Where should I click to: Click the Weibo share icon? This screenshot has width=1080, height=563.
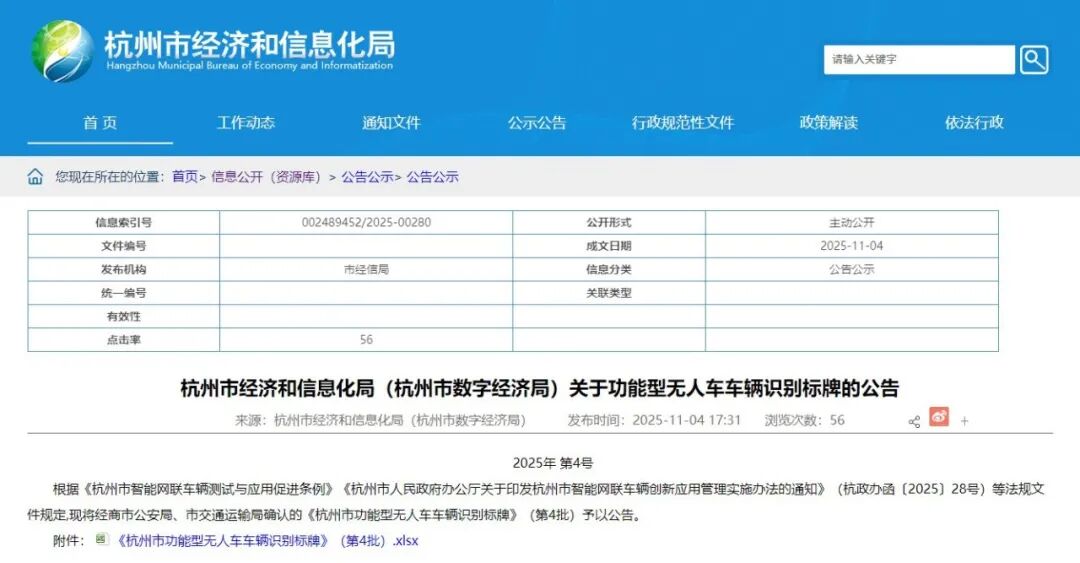tap(938, 417)
